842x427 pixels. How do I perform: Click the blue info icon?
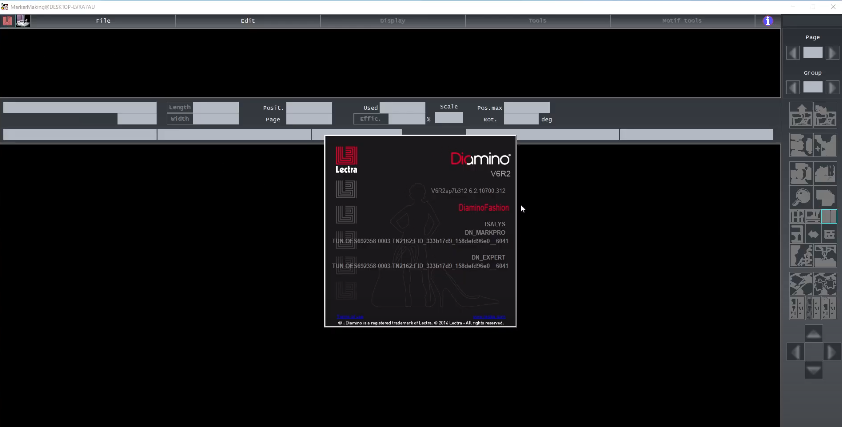coord(768,20)
